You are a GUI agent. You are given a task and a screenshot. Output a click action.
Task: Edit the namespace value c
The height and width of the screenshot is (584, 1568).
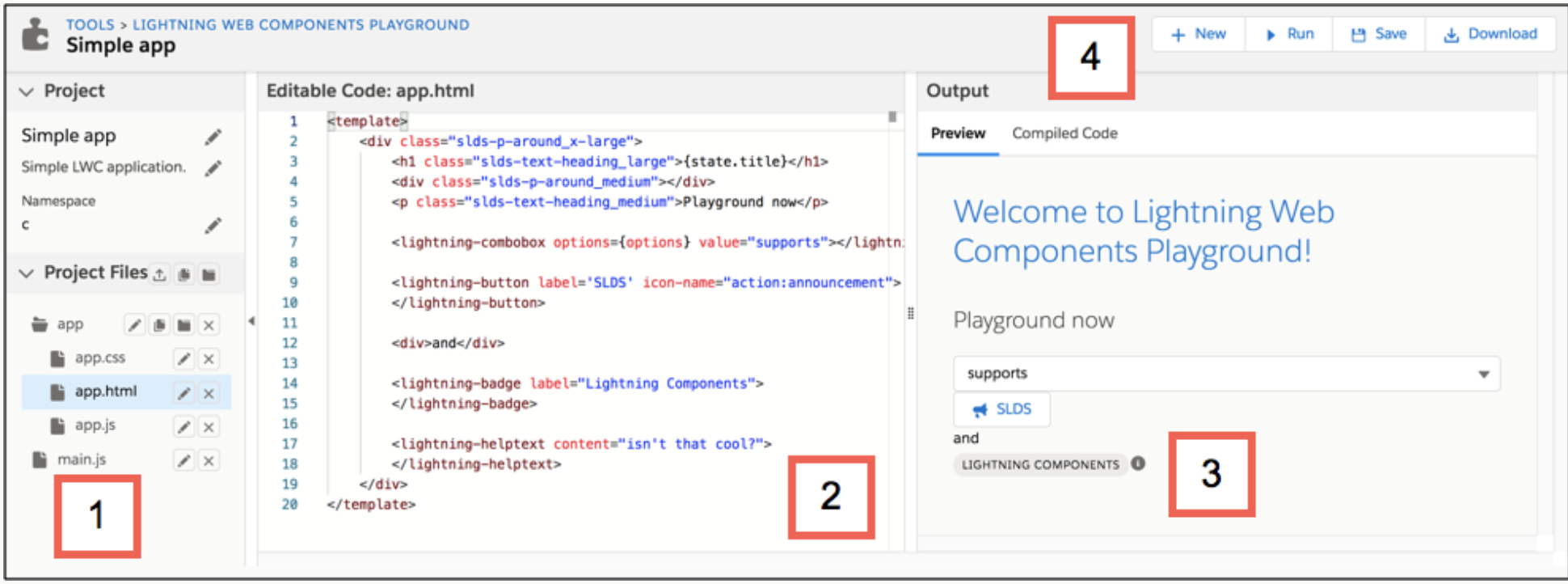tap(213, 226)
